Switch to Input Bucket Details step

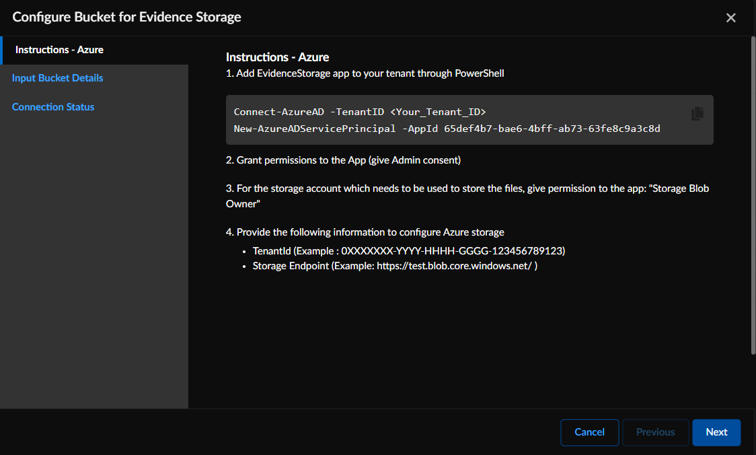pos(57,78)
